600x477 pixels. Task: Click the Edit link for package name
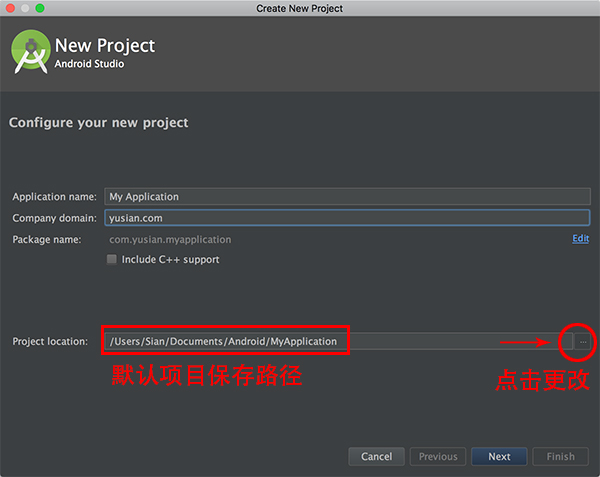pos(580,239)
